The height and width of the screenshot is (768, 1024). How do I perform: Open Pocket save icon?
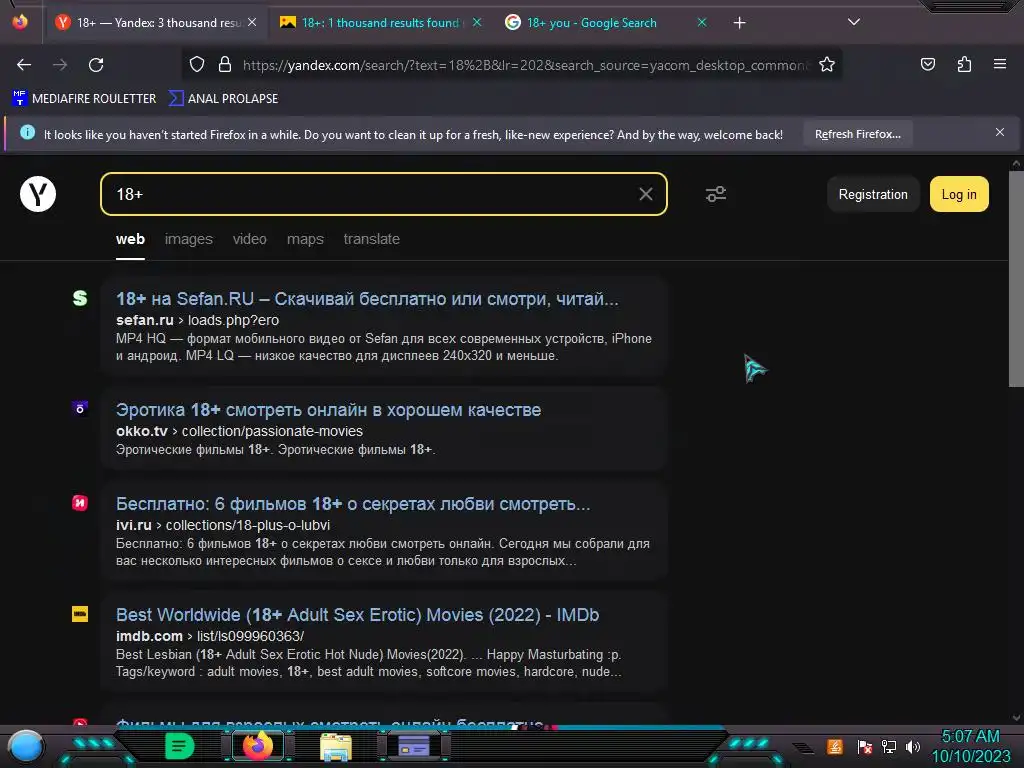point(927,64)
